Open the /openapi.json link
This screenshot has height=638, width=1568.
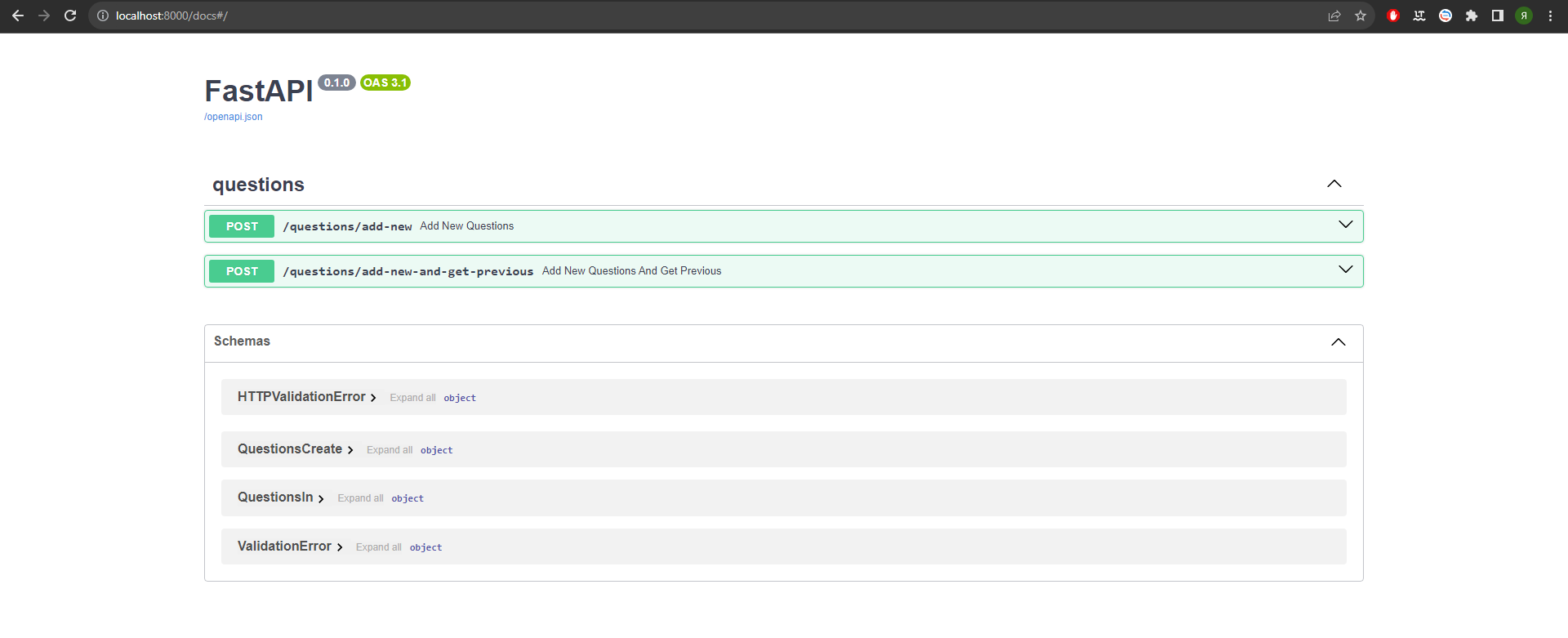tap(234, 117)
